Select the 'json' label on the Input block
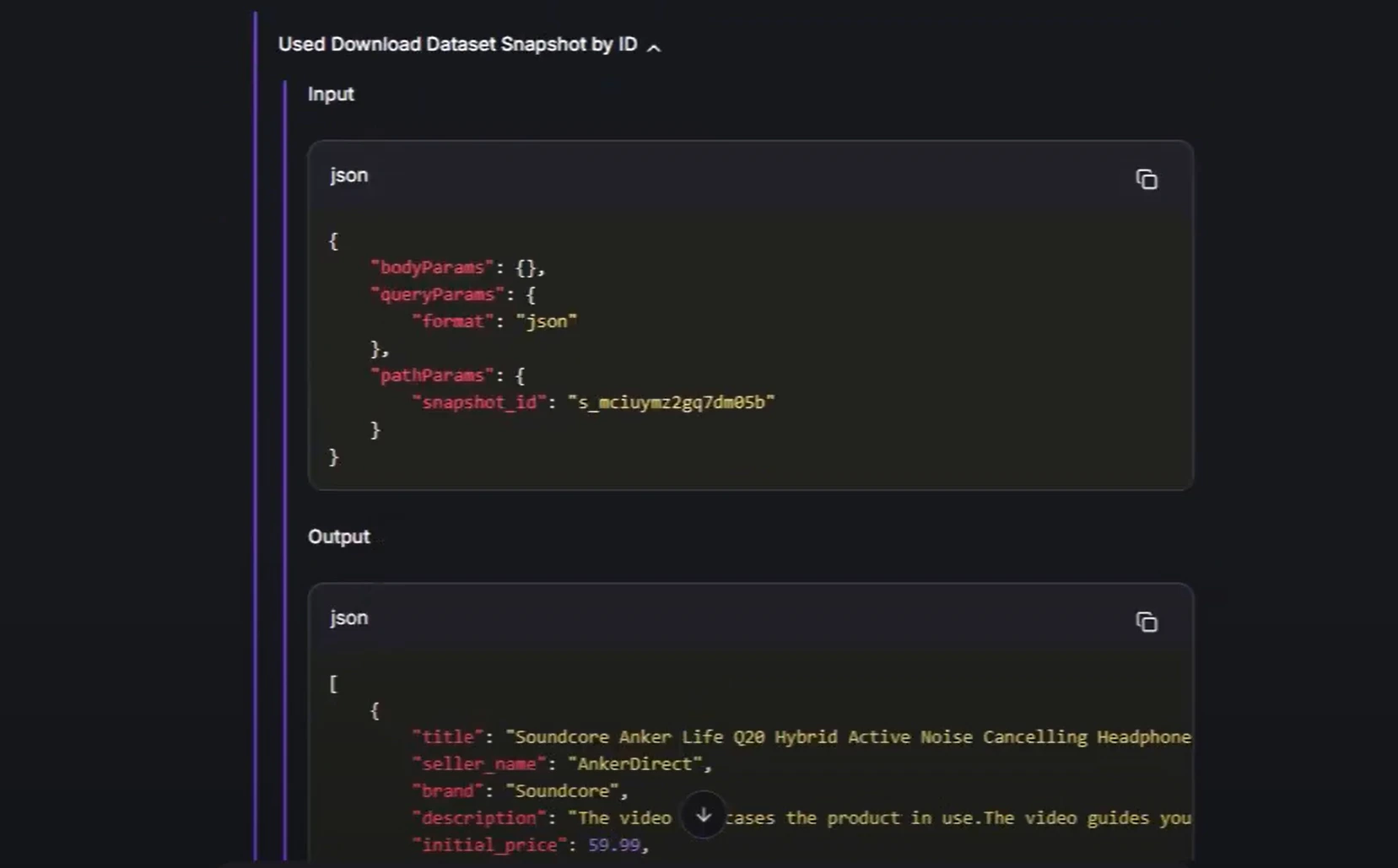Viewport: 1398px width, 868px height. click(x=348, y=175)
